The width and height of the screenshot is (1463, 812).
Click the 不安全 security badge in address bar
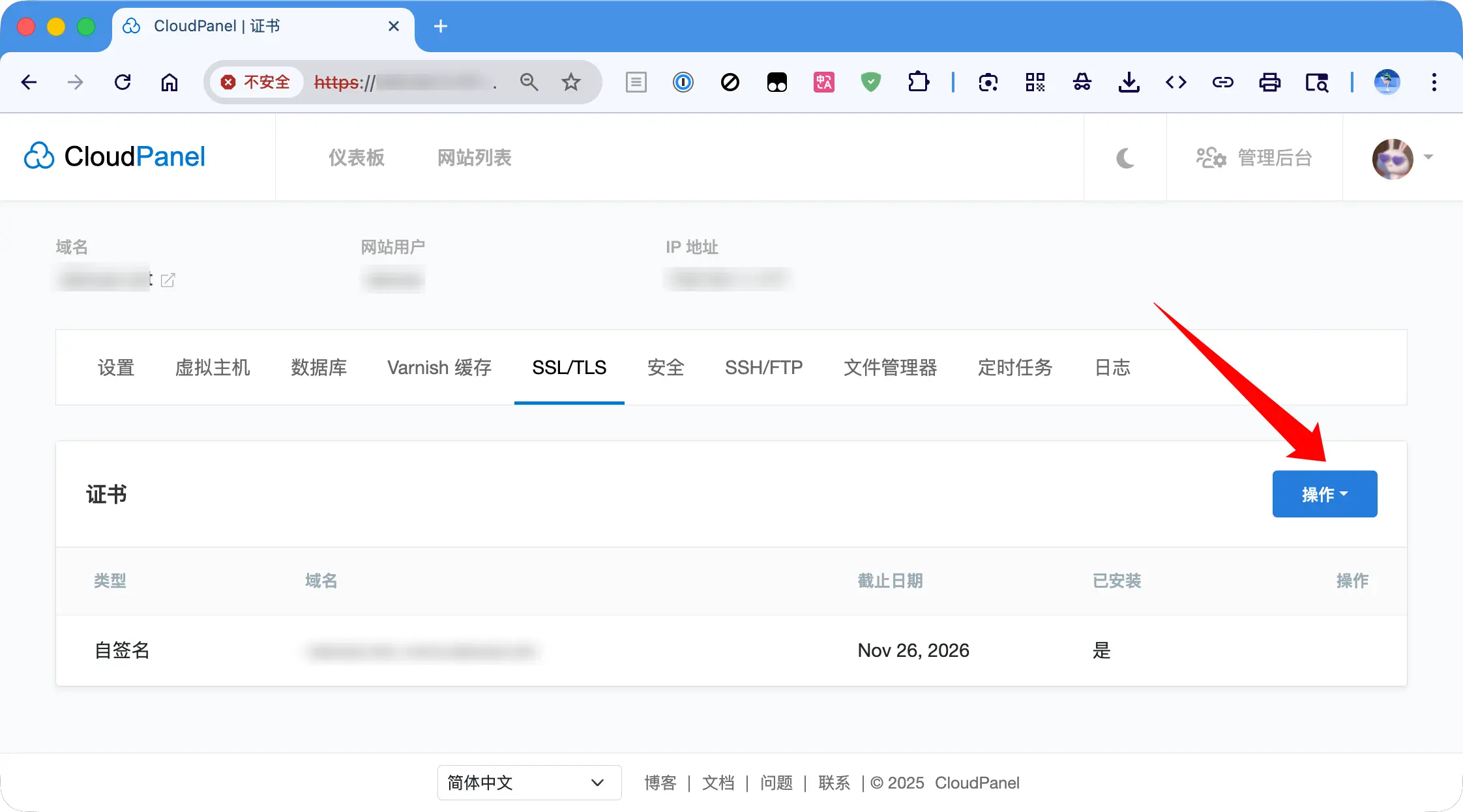(x=256, y=82)
